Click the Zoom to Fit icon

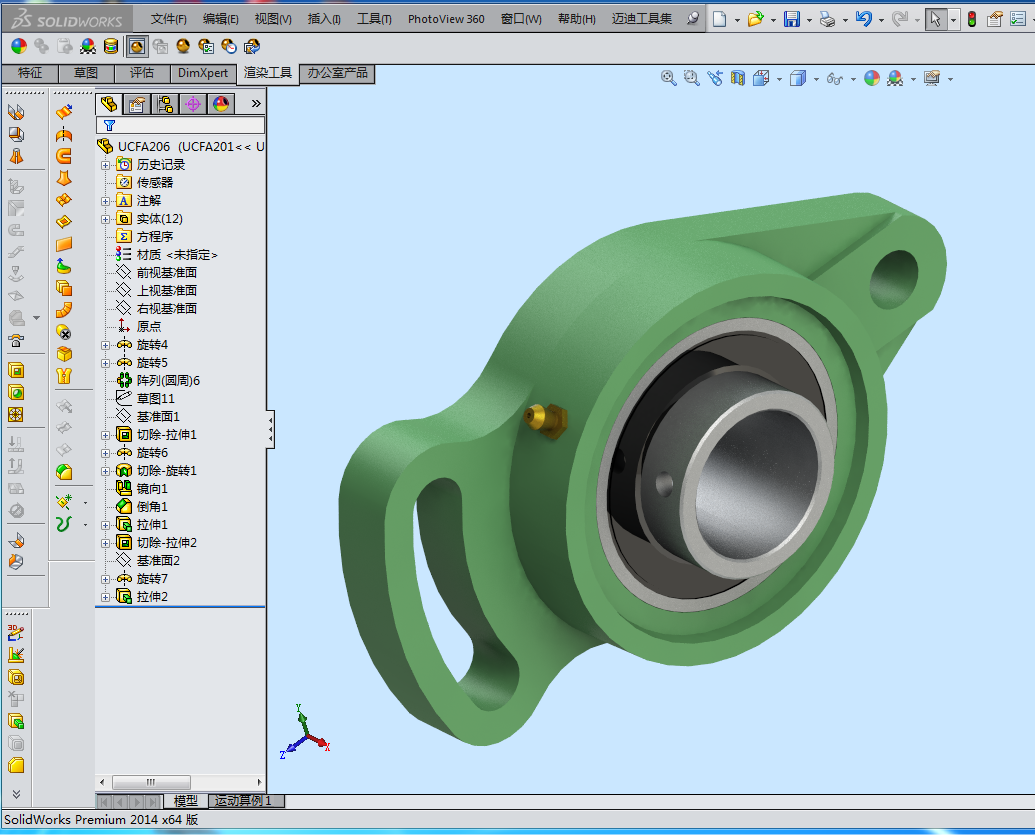click(x=669, y=78)
